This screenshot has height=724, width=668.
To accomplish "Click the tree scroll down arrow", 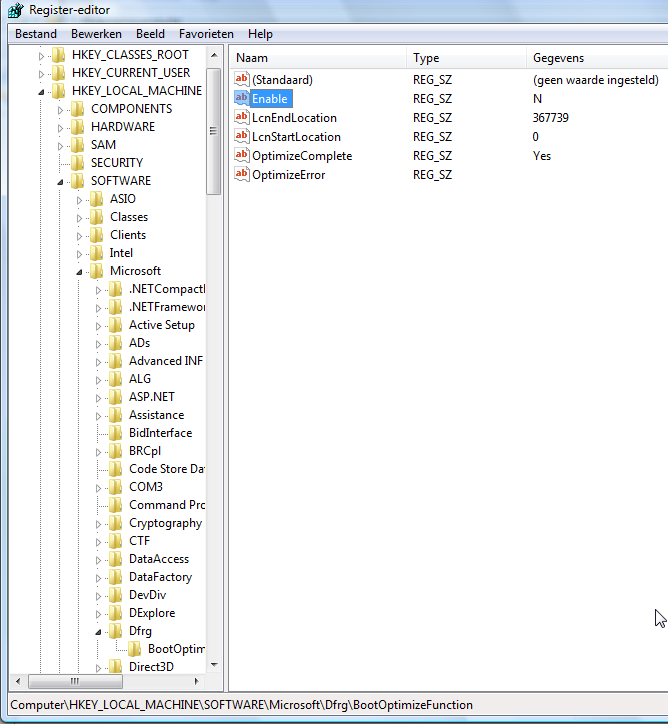I will click(214, 665).
